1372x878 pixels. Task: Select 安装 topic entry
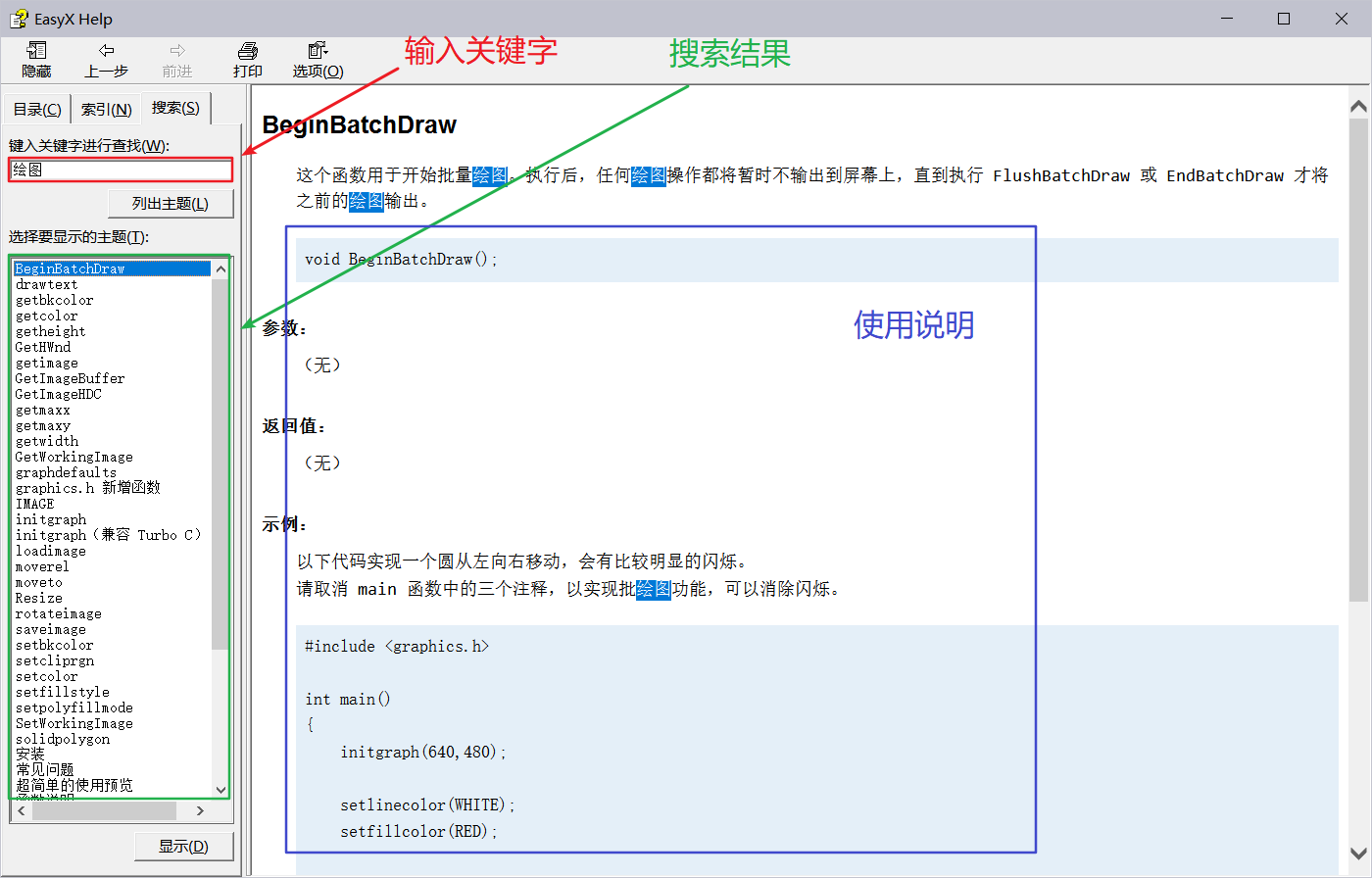coord(30,755)
